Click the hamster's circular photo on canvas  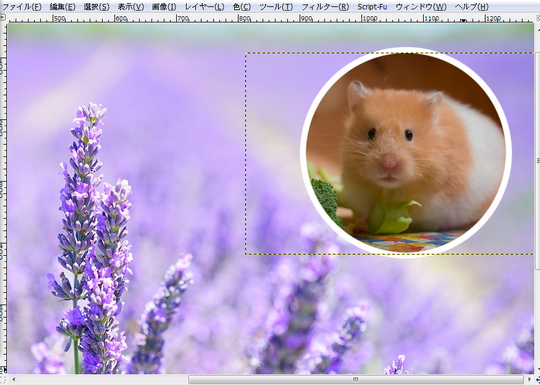click(x=406, y=152)
